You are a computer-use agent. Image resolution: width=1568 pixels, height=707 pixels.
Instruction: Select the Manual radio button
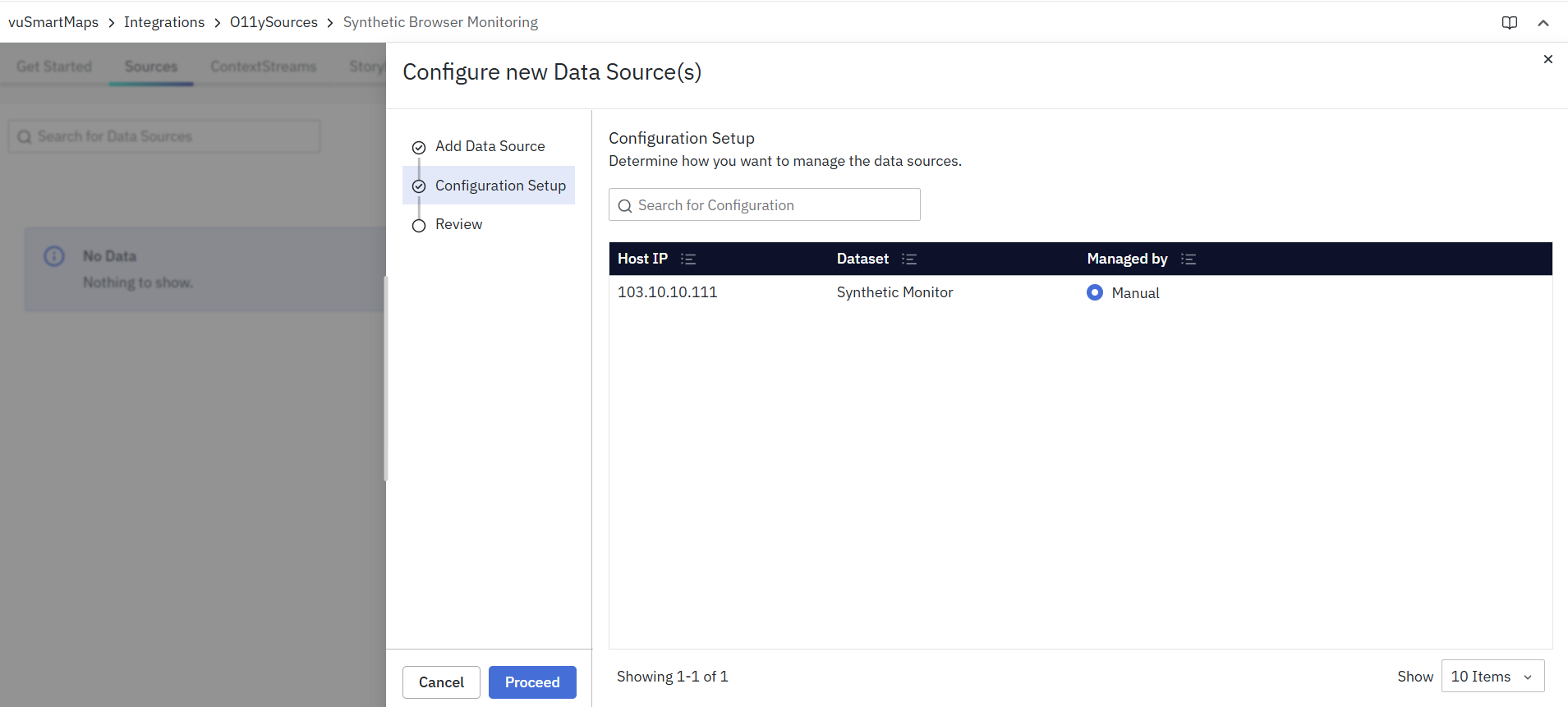(1094, 293)
